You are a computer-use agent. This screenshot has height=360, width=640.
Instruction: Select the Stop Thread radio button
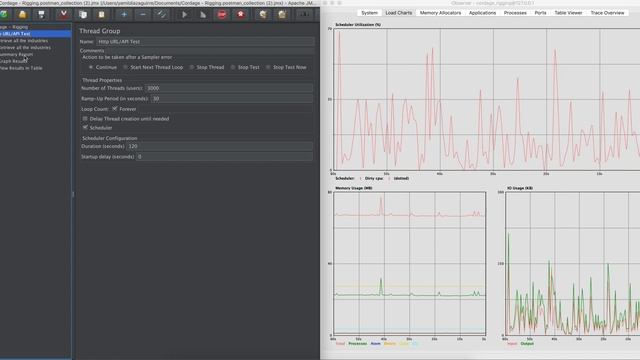point(192,67)
